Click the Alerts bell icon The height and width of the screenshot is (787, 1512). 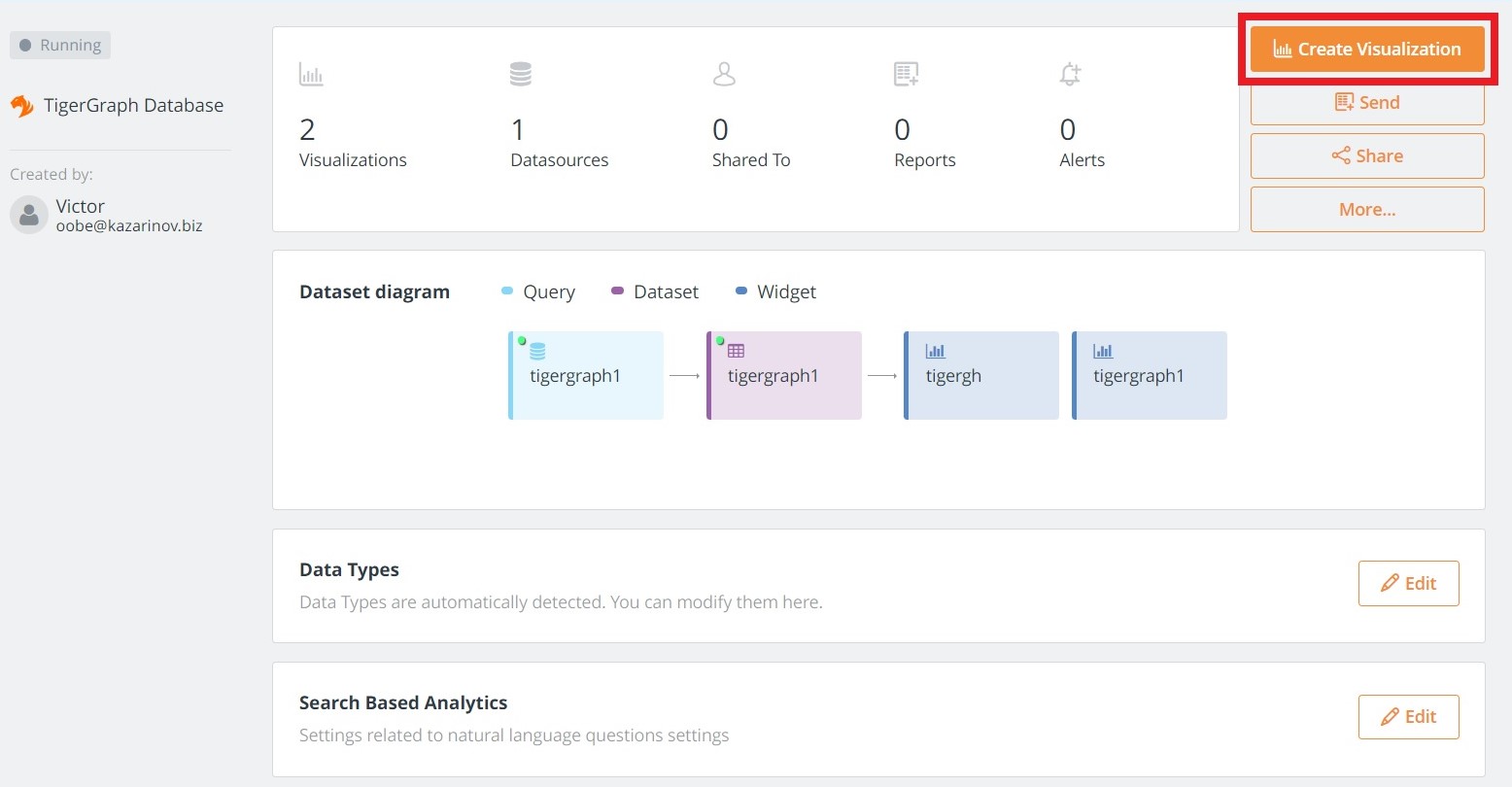tap(1070, 74)
